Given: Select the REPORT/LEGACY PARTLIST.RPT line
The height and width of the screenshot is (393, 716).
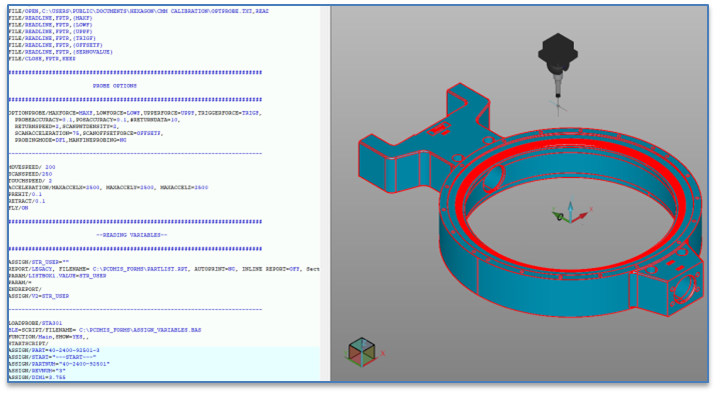Looking at the screenshot, I should pos(164,269).
